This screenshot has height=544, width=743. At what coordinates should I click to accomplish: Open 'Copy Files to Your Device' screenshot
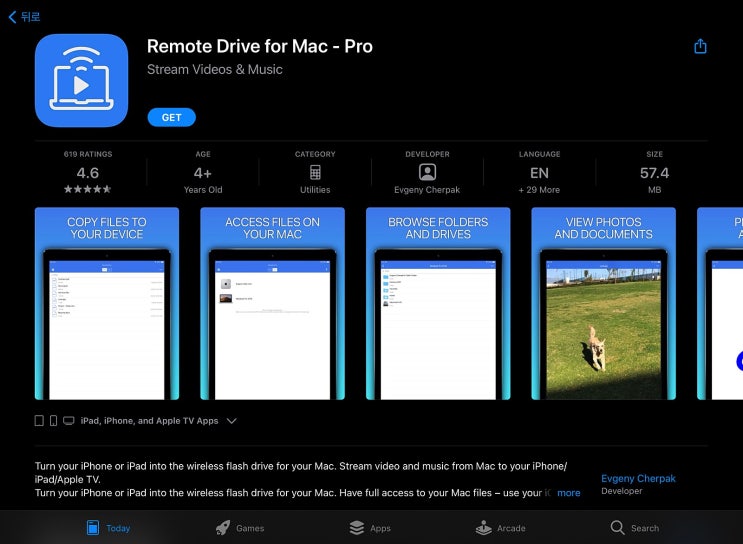(x=107, y=304)
